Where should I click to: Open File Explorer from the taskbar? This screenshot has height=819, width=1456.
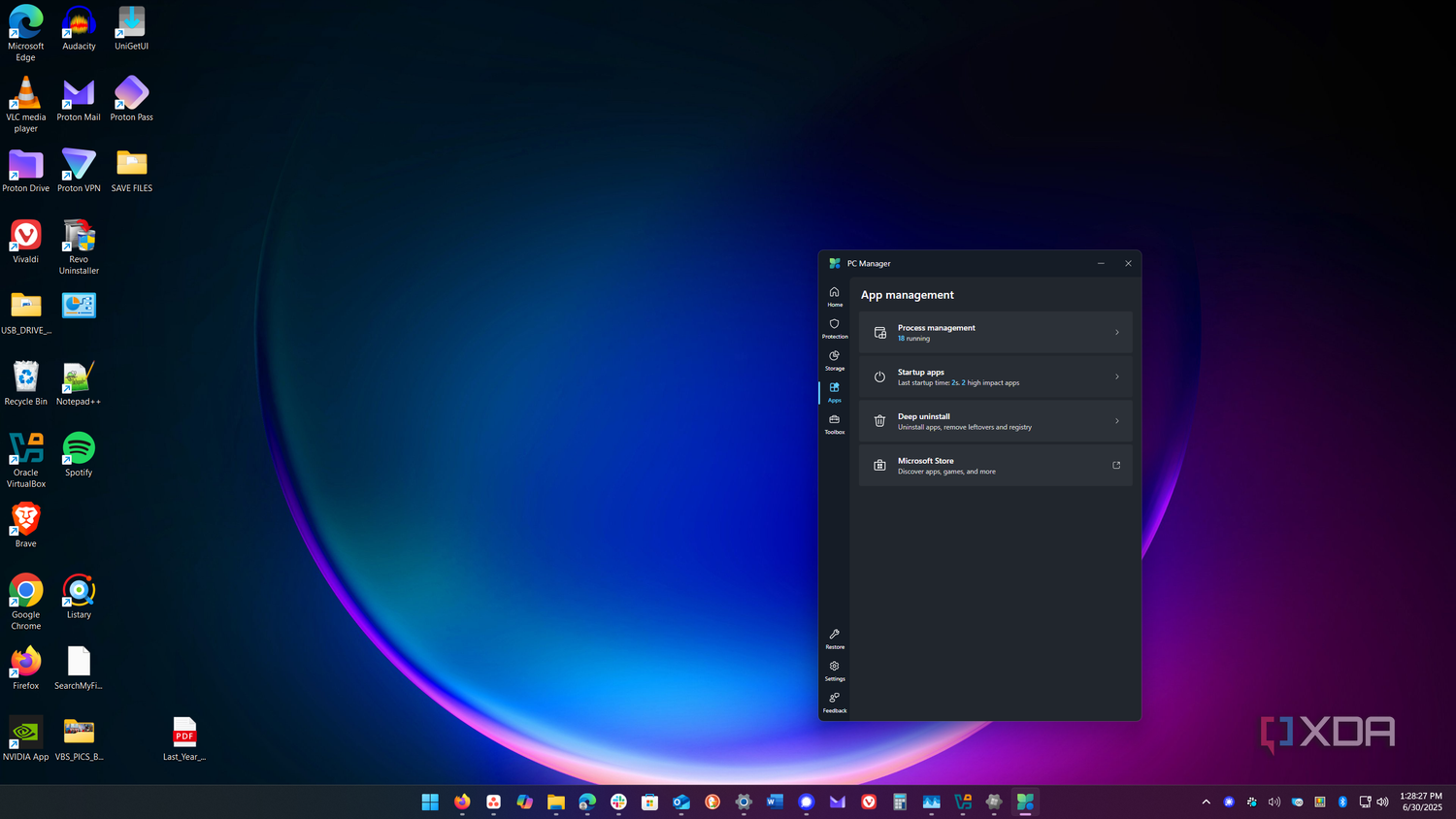[x=556, y=802]
